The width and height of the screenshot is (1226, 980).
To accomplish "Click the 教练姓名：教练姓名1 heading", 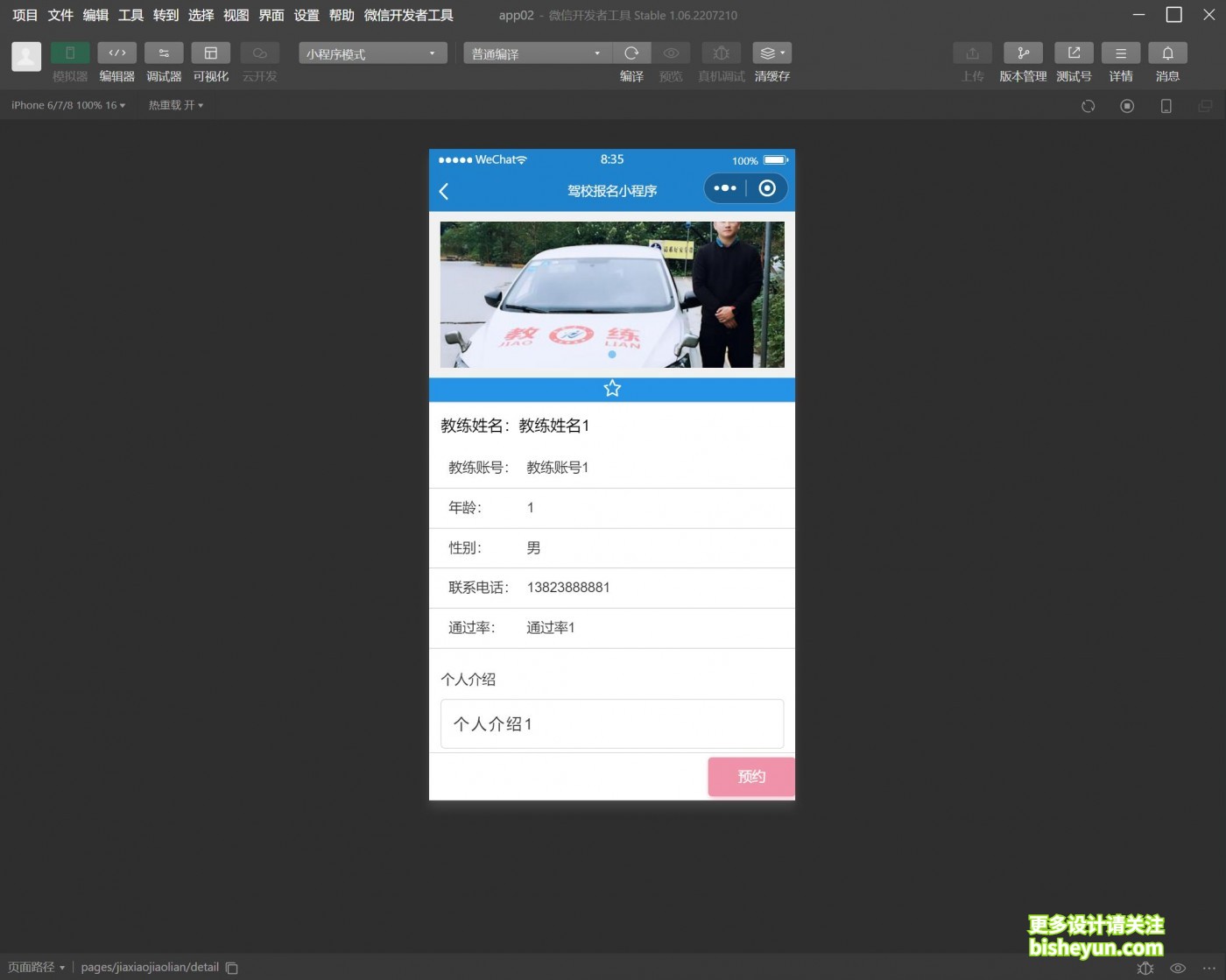I will tap(515, 426).
